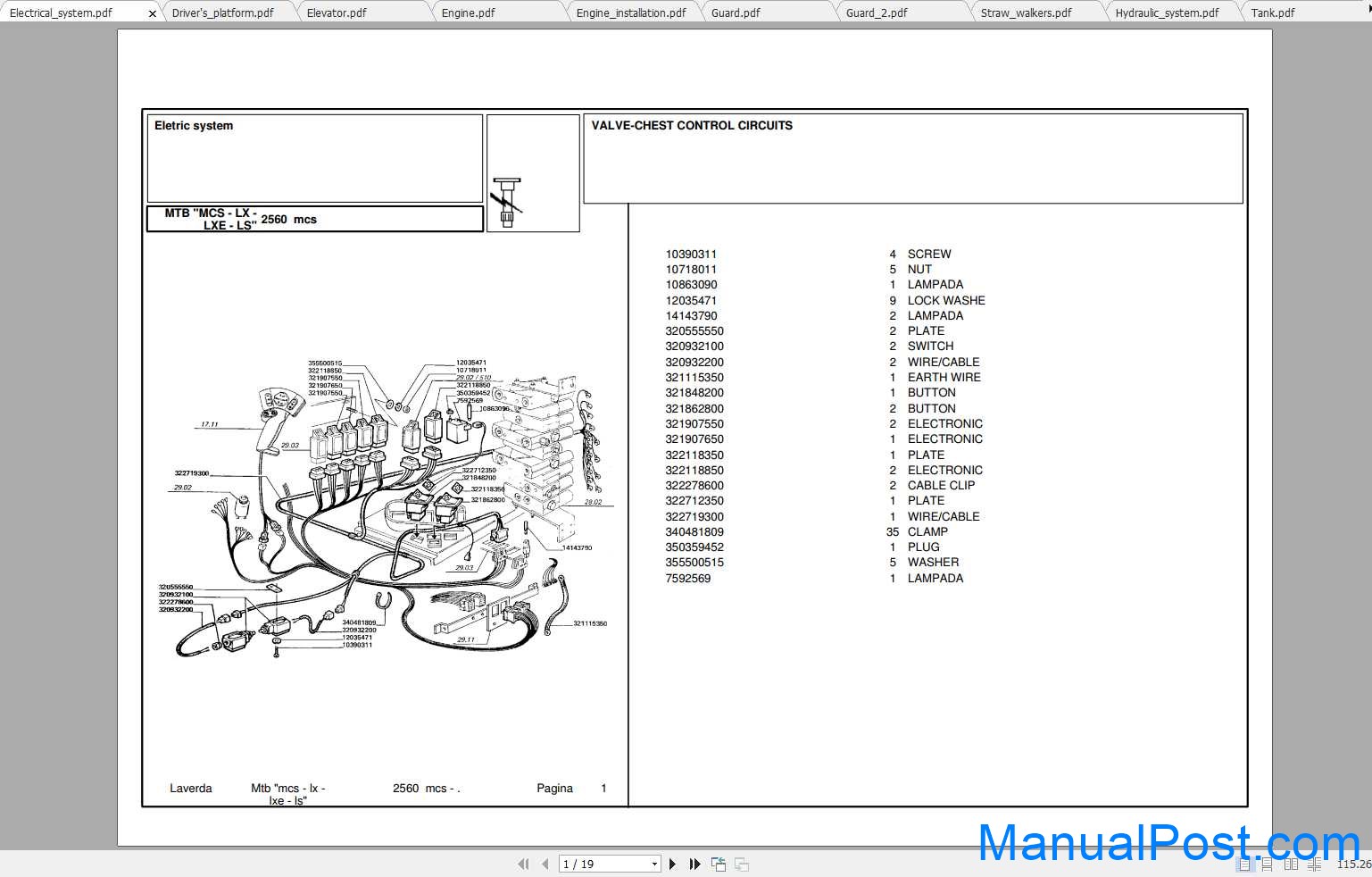Click the CLAMP description text
The width and height of the screenshot is (1372, 877).
pos(927,532)
